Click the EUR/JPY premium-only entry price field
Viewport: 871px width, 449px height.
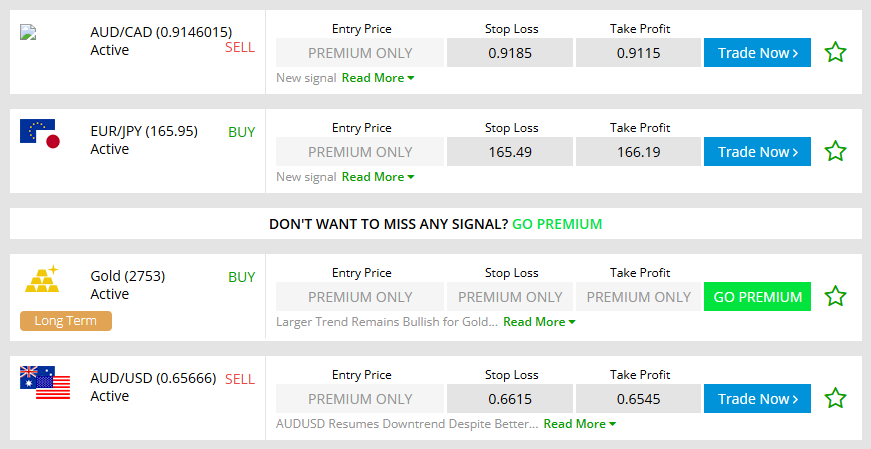coord(360,152)
